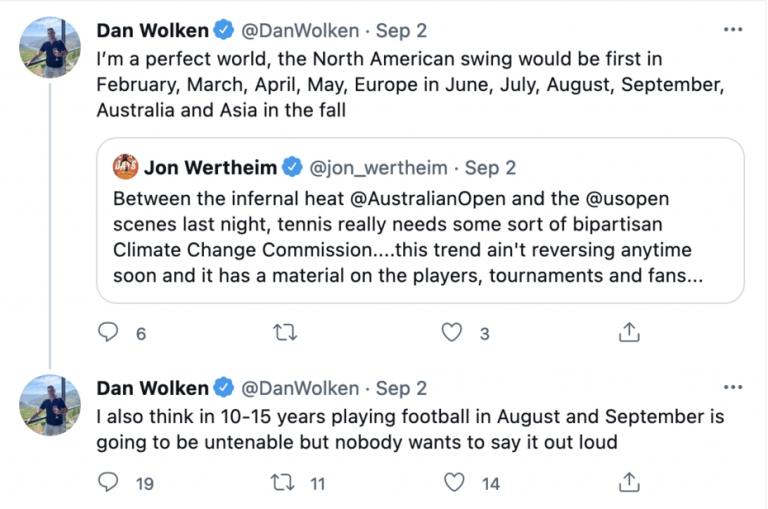Open Dan Wolken's avatar on second tweet
Screen dimensions: 768x509
point(50,404)
